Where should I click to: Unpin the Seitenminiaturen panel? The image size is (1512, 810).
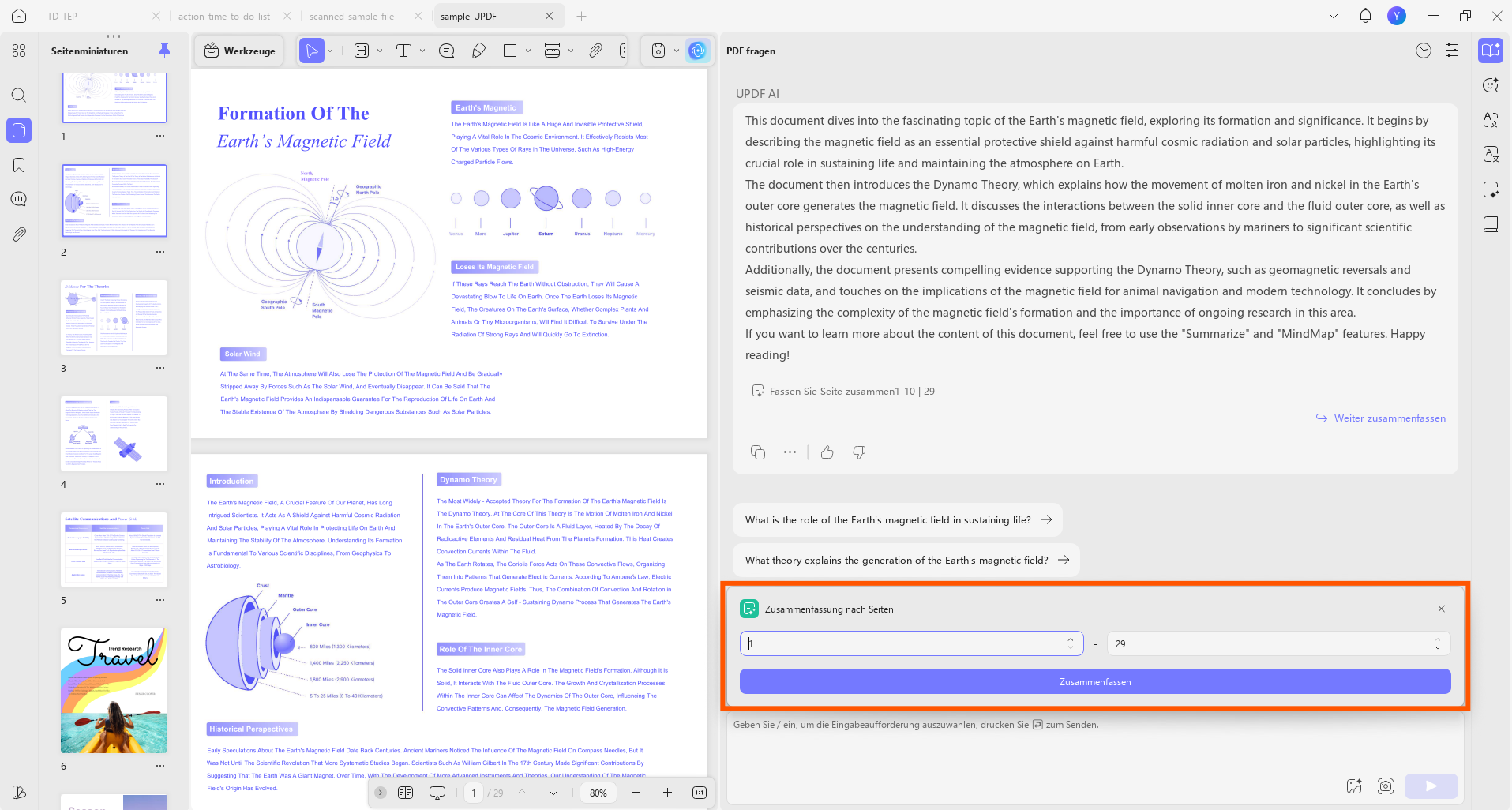pyautogui.click(x=164, y=51)
